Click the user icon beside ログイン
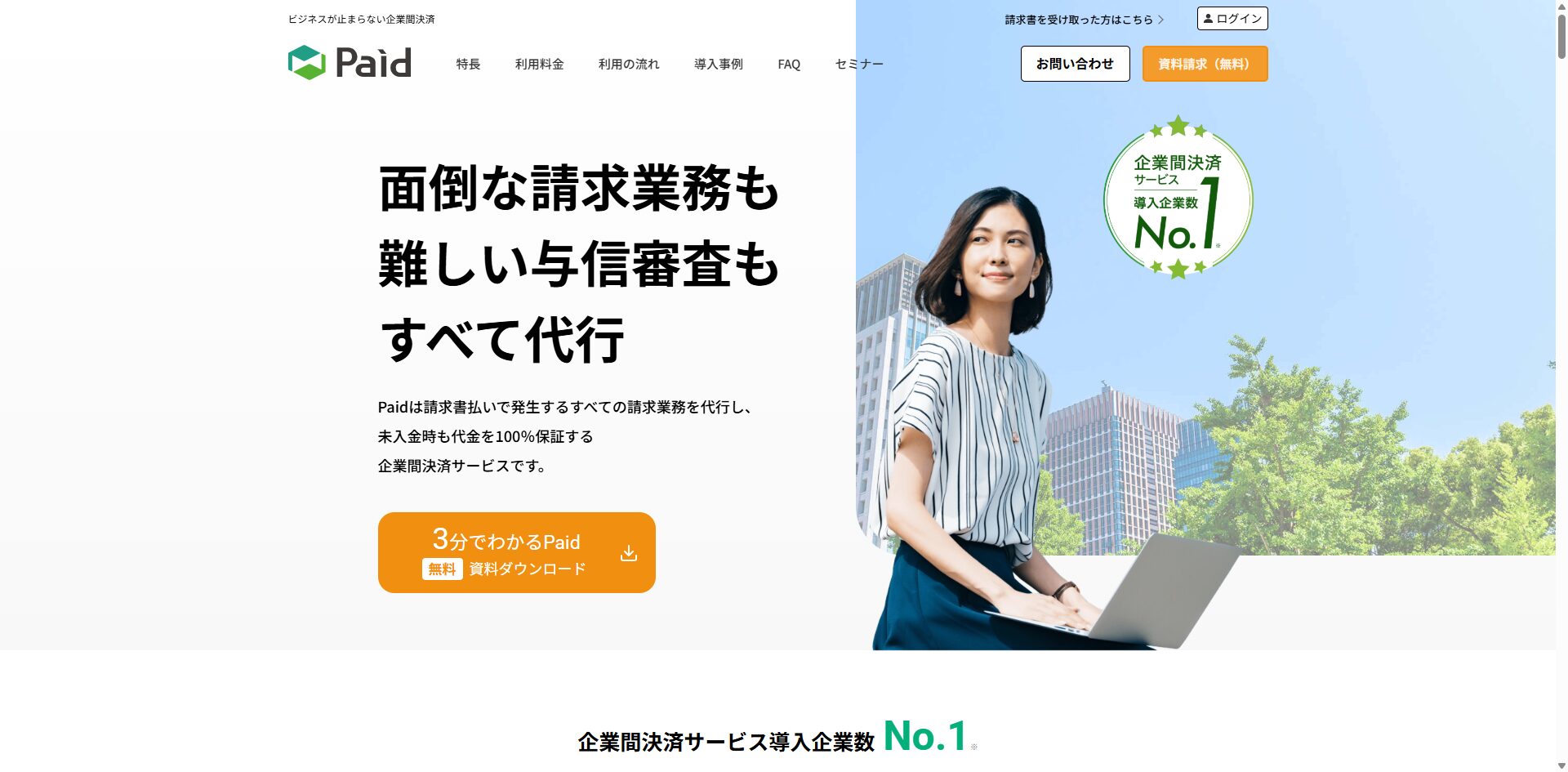 pos(1208,18)
